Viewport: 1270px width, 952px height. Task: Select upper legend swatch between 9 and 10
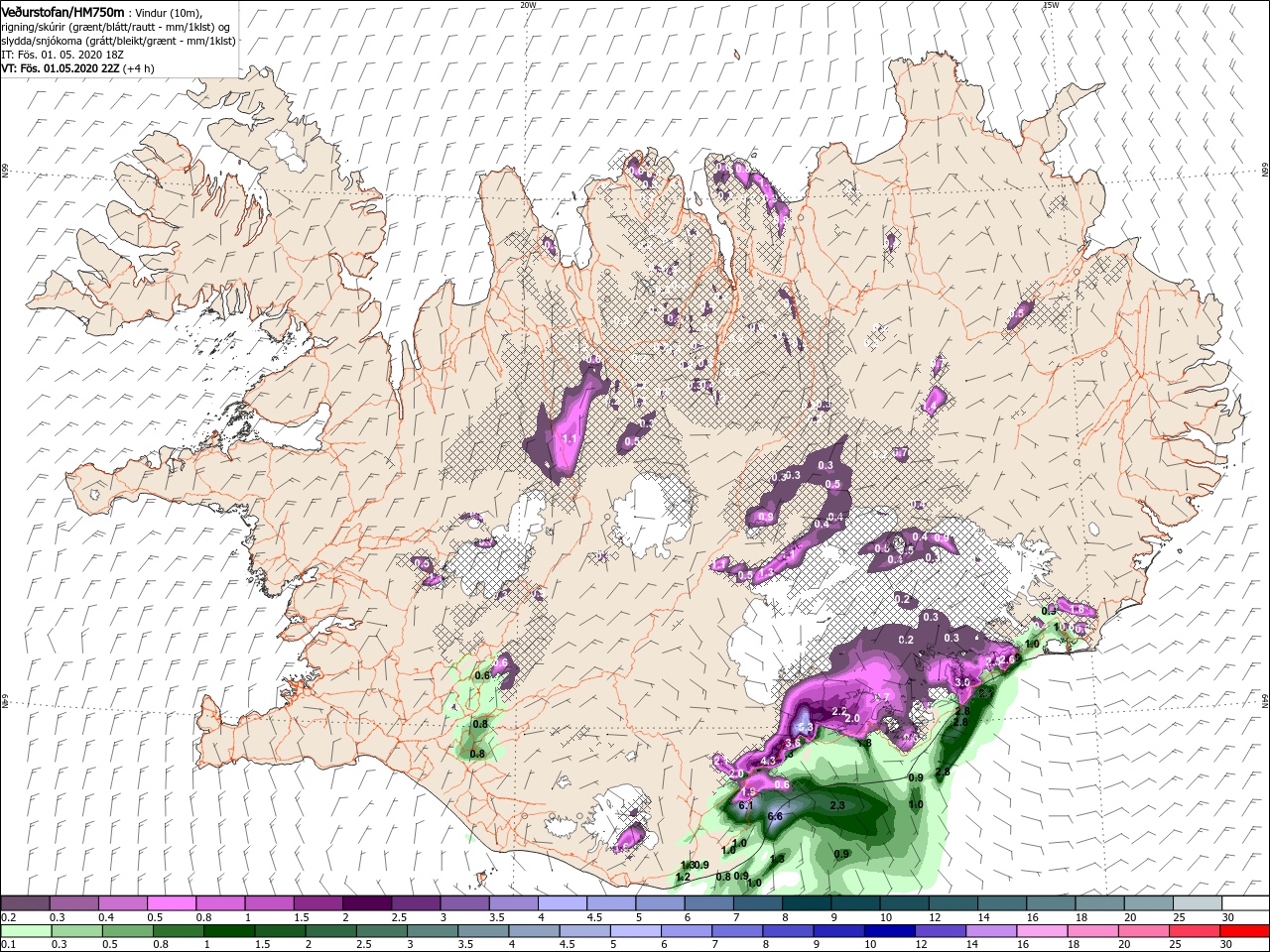click(855, 903)
